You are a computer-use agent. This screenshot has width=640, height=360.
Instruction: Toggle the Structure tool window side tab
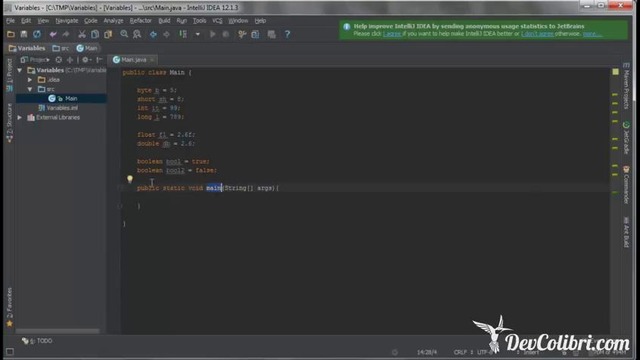point(9,122)
